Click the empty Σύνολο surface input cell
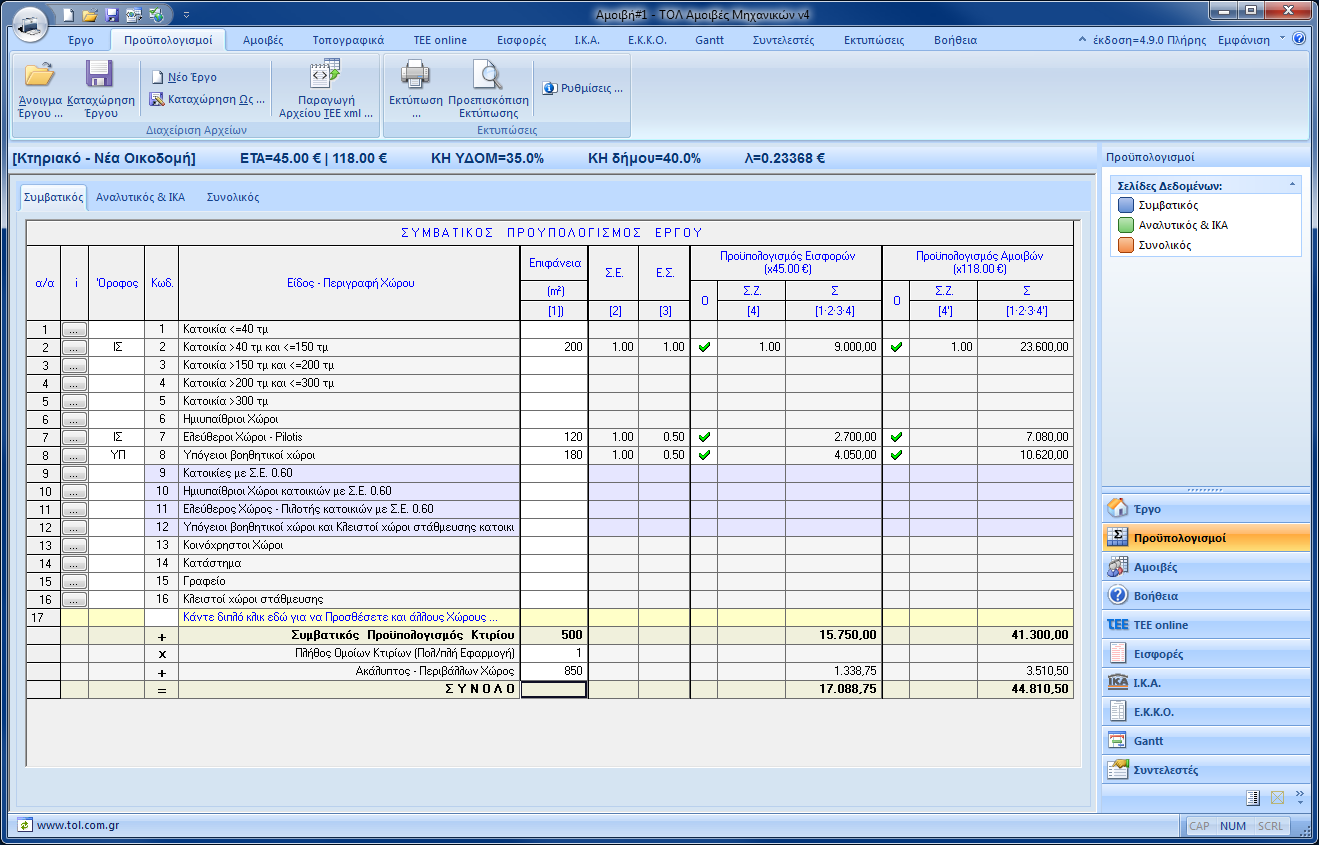Image resolution: width=1319 pixels, height=845 pixels. point(554,689)
